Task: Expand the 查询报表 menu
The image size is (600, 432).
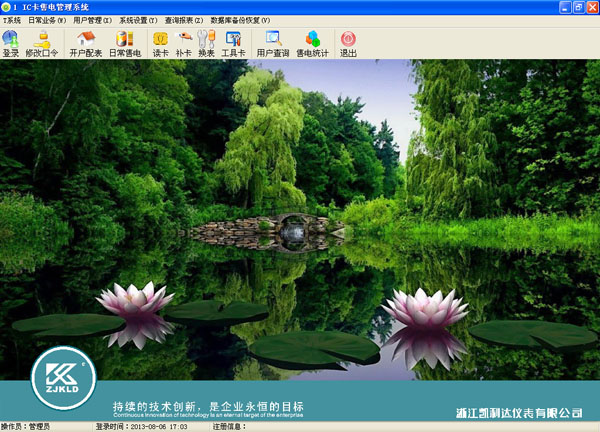Action: pos(183,20)
